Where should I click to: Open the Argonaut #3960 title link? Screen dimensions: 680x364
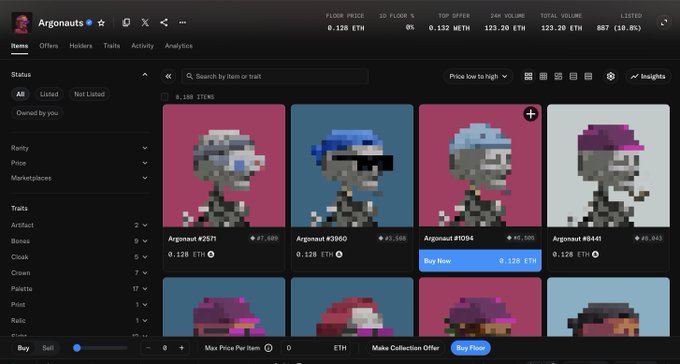click(x=321, y=239)
